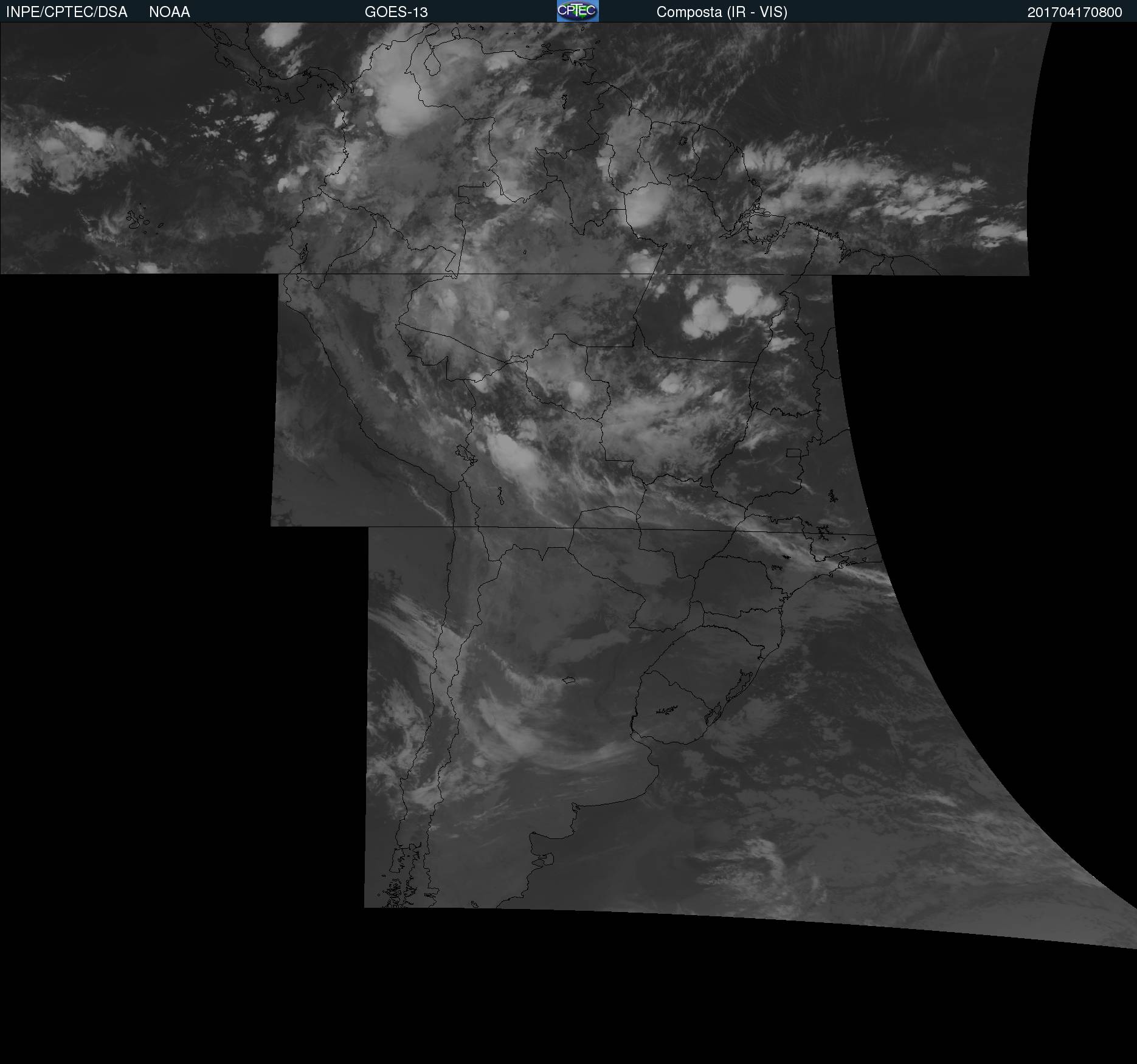Click the NOAA label in header
1137x1064 pixels.
click(x=170, y=12)
